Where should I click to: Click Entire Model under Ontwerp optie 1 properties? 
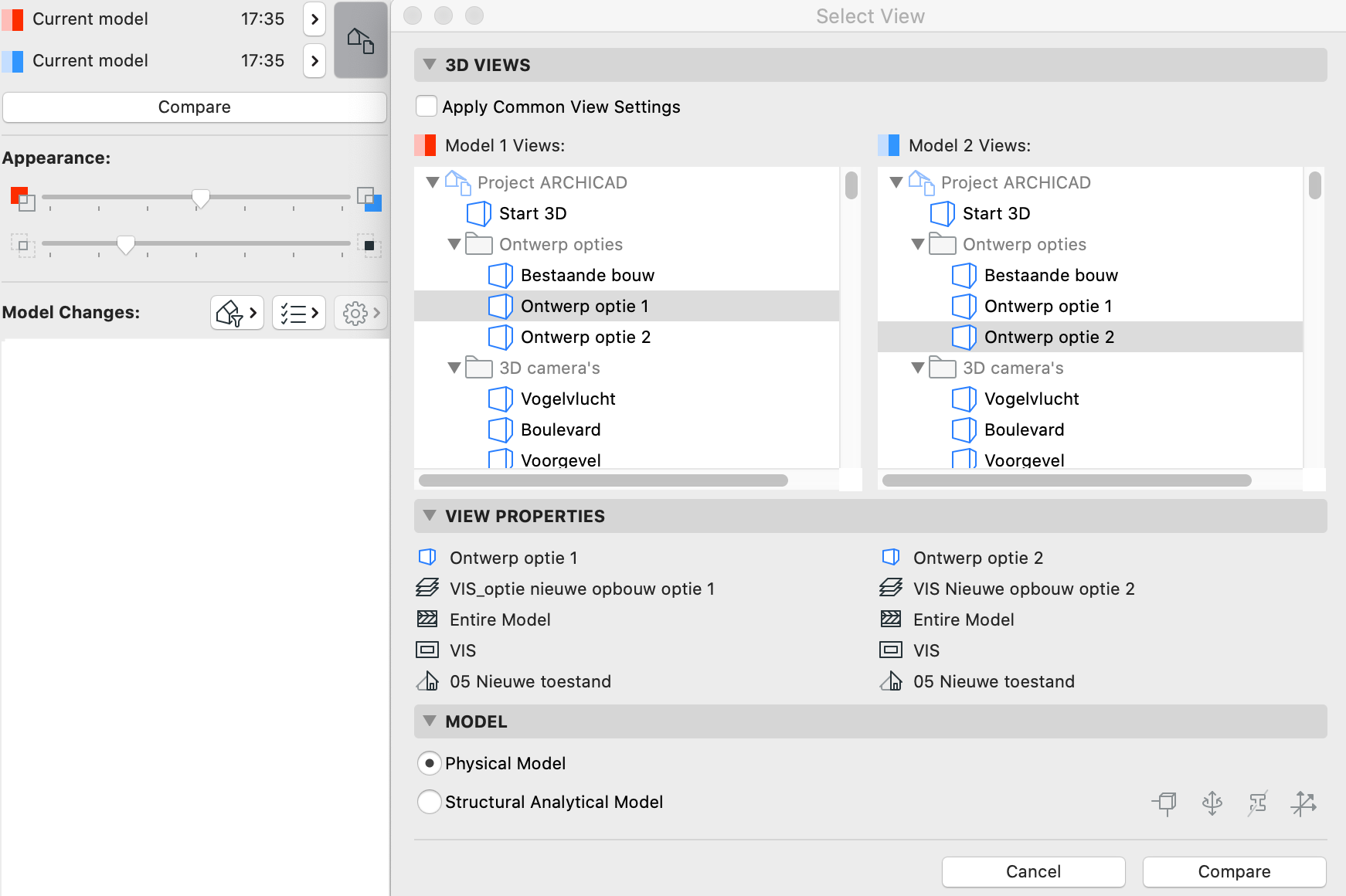click(x=500, y=619)
